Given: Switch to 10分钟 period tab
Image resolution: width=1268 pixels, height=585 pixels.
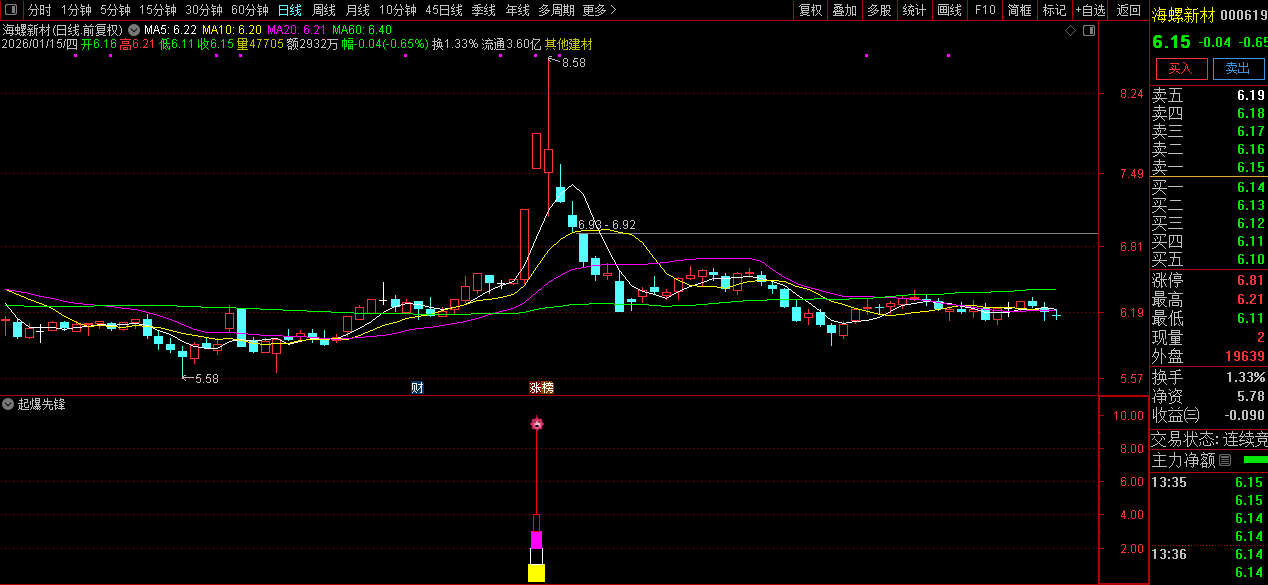Looking at the screenshot, I should click(x=397, y=10).
